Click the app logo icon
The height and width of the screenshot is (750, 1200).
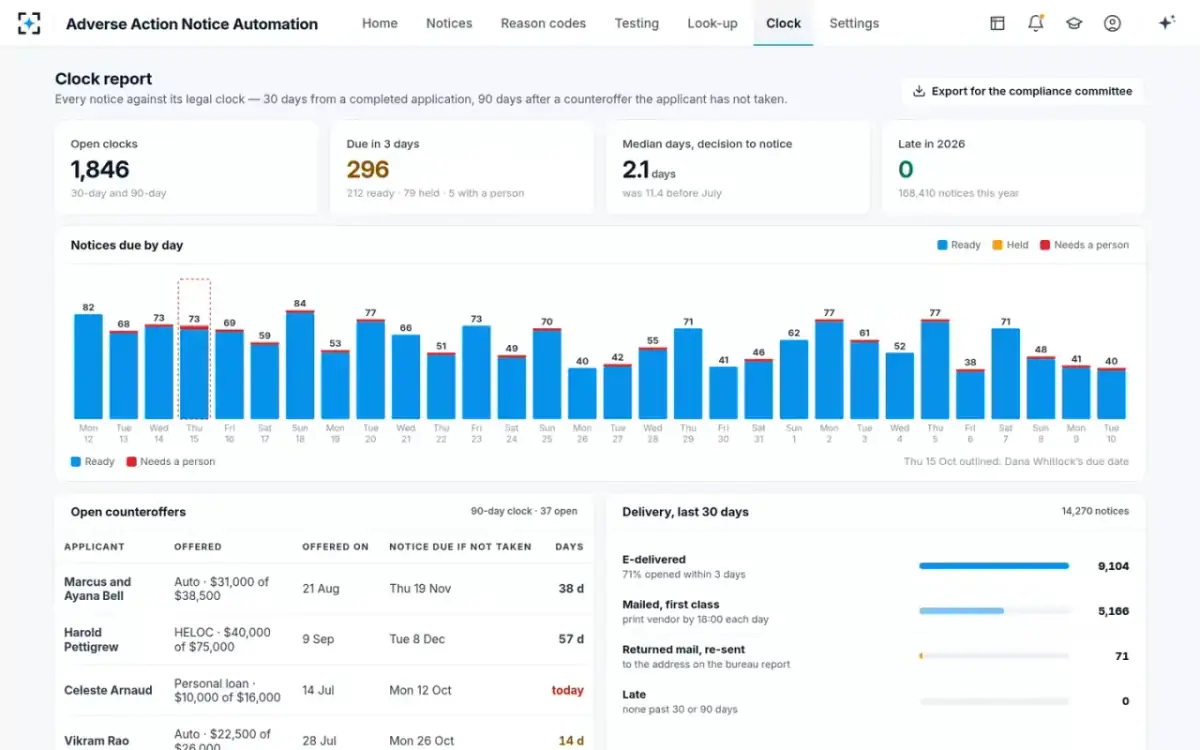[29, 23]
